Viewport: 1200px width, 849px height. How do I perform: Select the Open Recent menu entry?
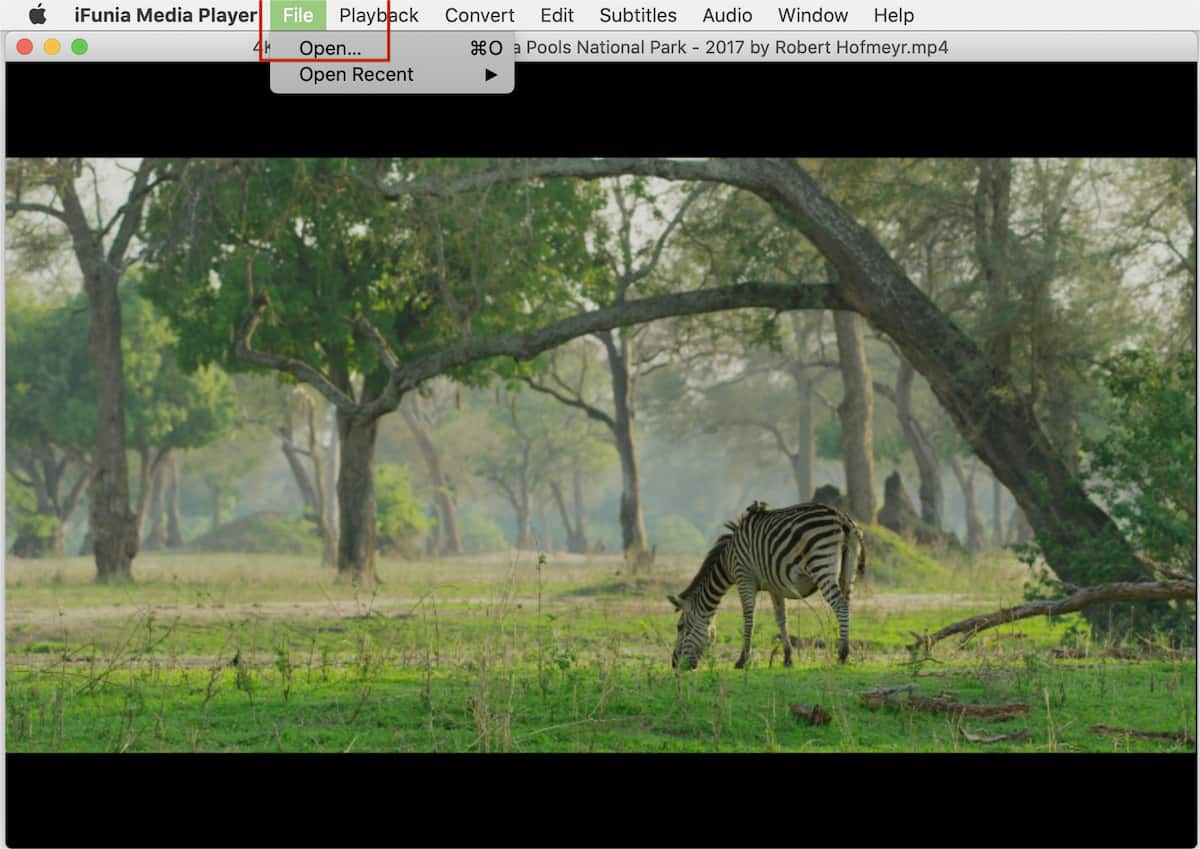click(x=356, y=74)
